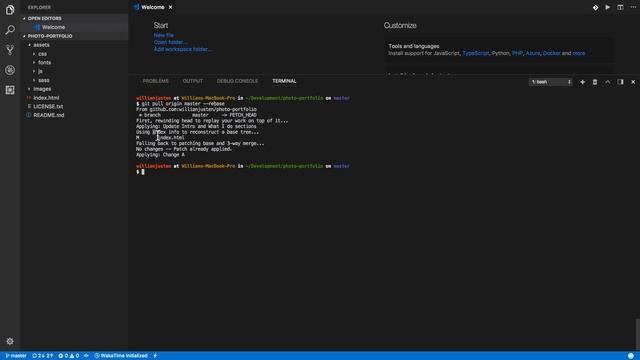Viewport: 640px width, 360px height.
Task: Click the PHP language link
Action: 518,53
